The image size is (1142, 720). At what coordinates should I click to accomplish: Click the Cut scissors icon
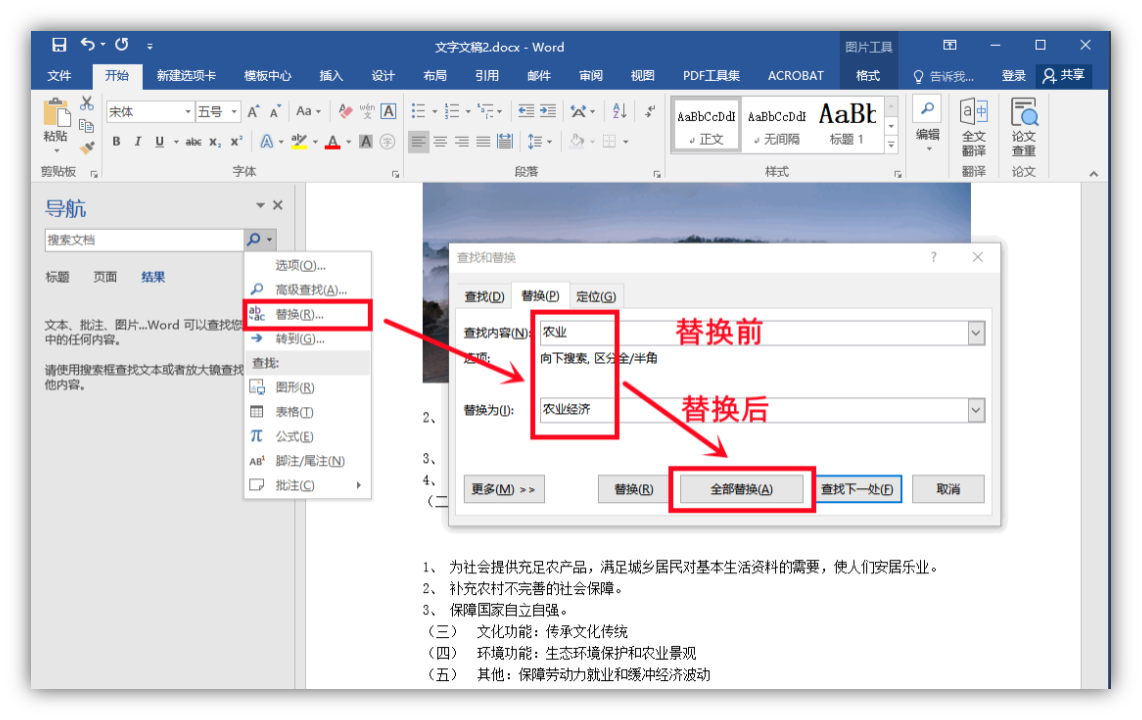pos(87,103)
